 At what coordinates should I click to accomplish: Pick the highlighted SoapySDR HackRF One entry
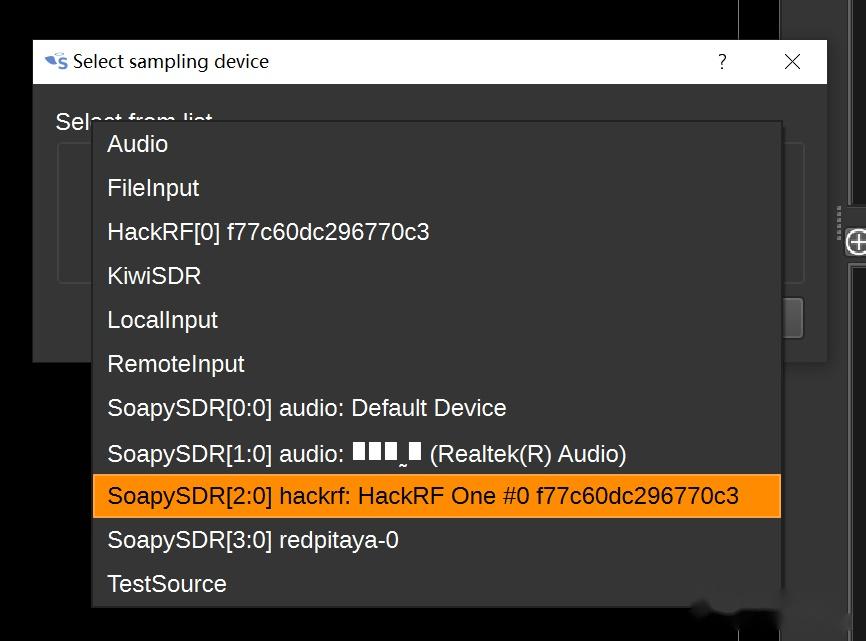(422, 495)
